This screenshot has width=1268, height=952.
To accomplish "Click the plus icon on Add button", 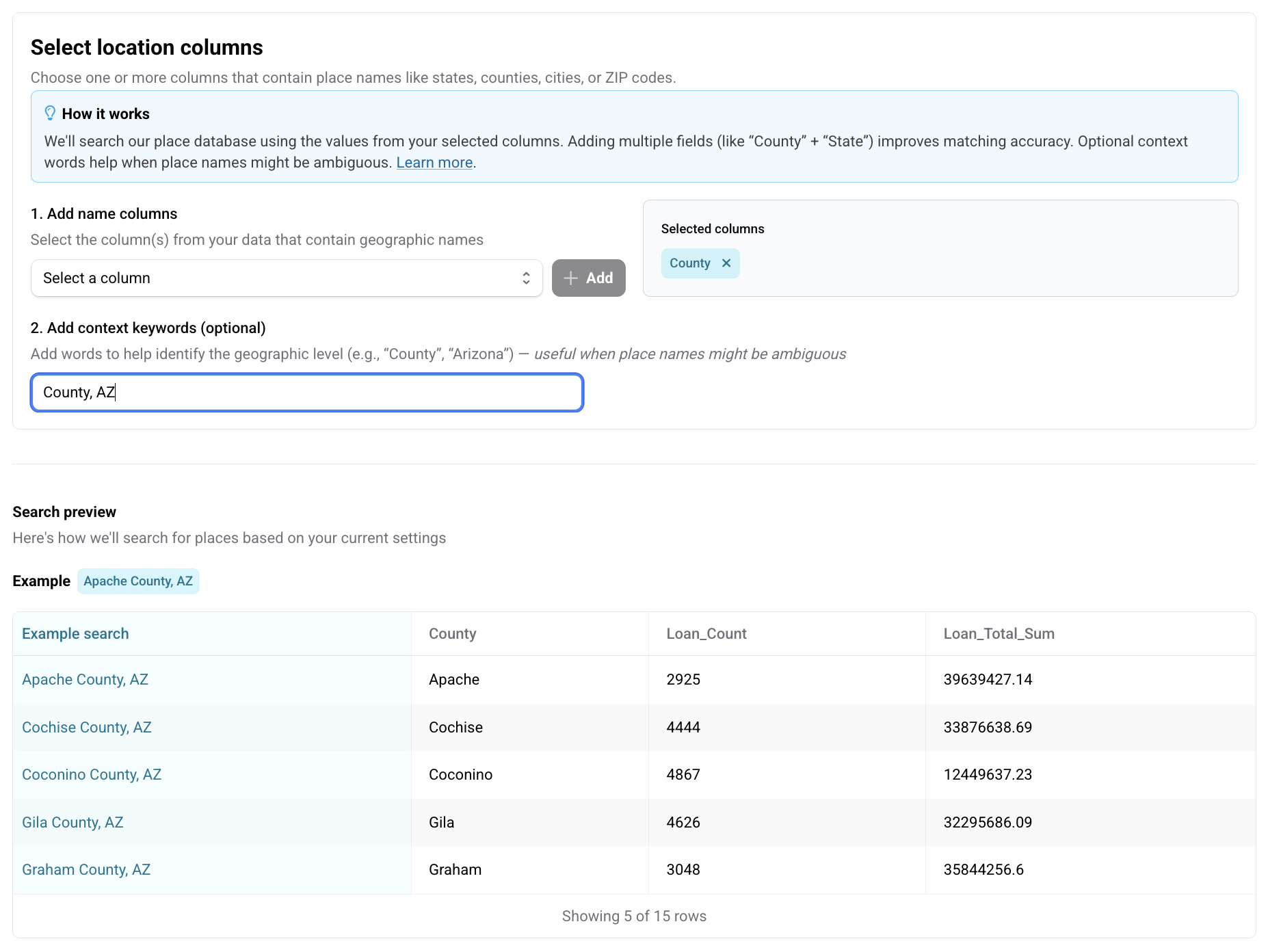I will pos(570,278).
